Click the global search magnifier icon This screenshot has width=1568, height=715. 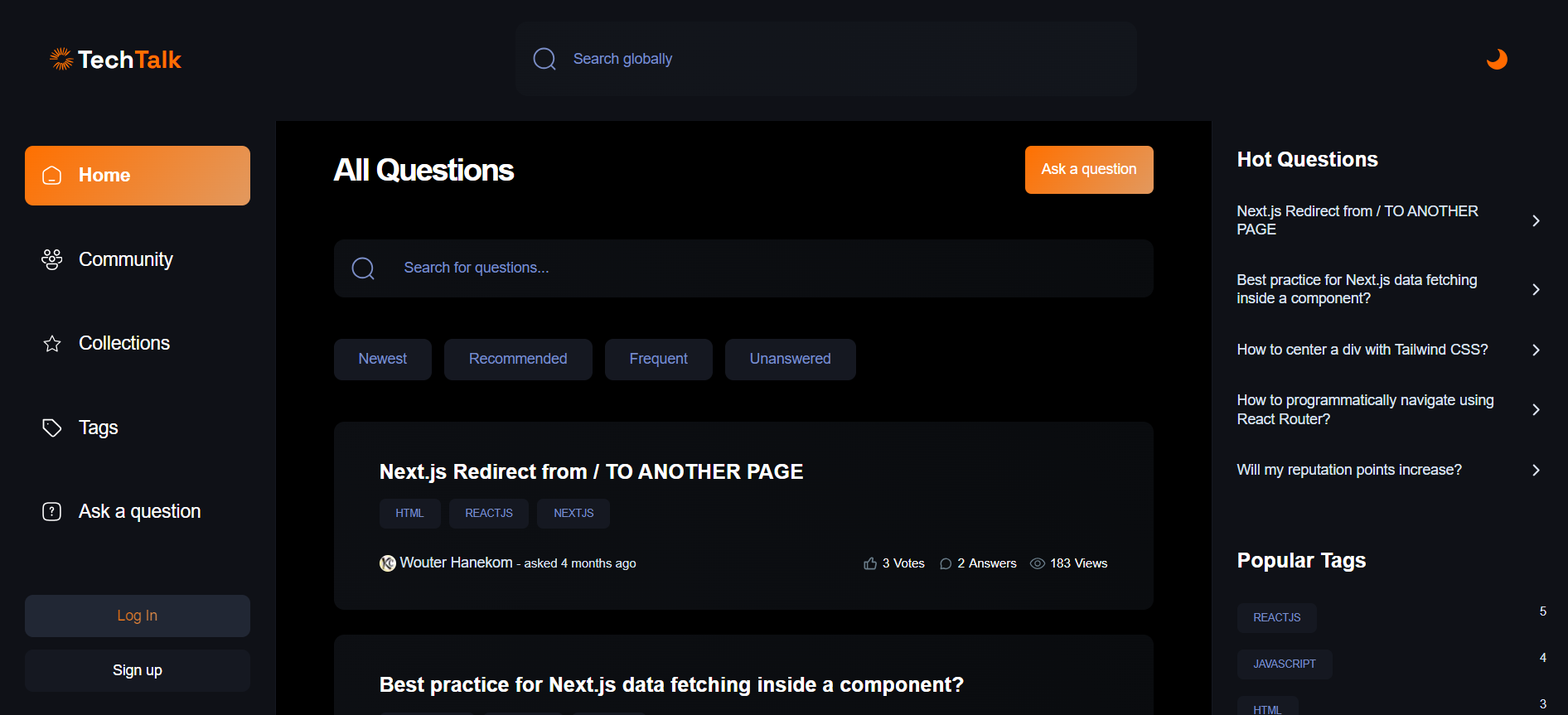544,59
